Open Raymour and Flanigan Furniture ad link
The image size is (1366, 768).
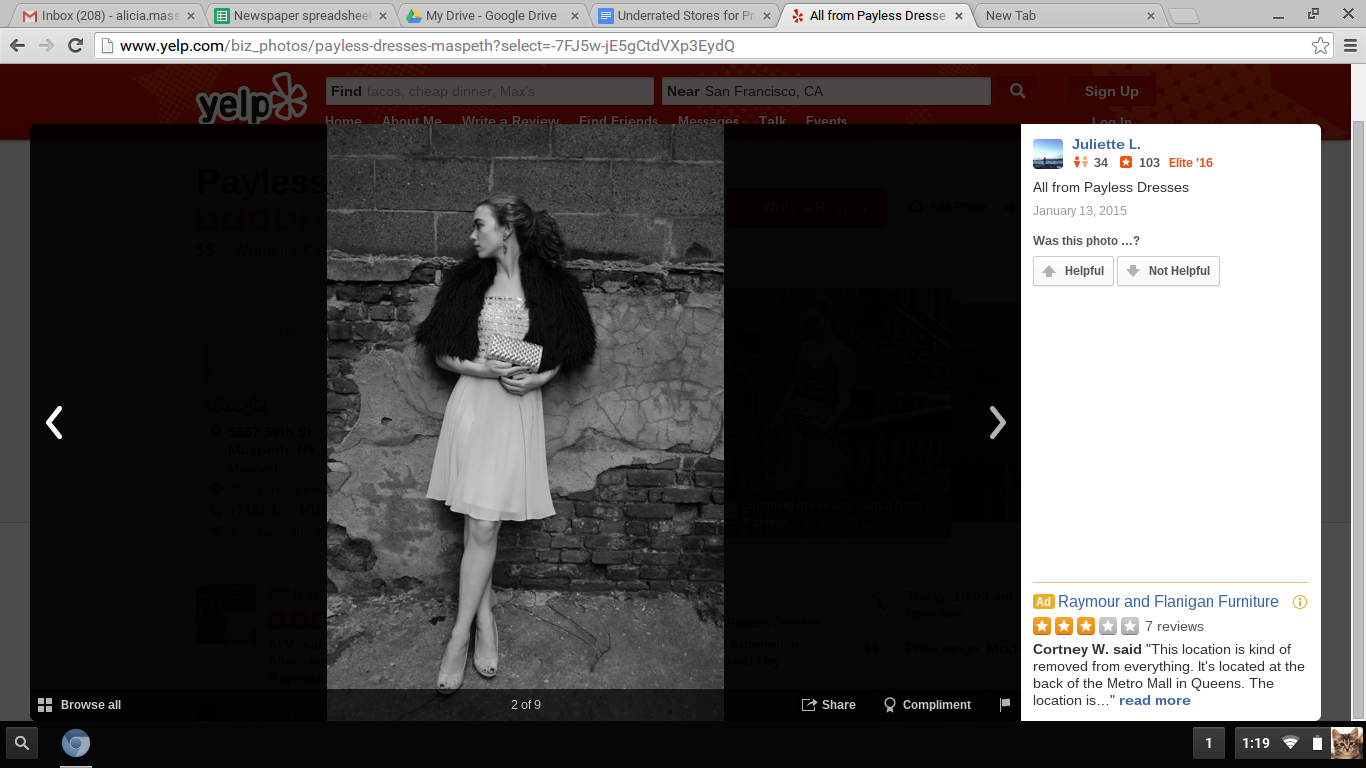click(x=1168, y=601)
